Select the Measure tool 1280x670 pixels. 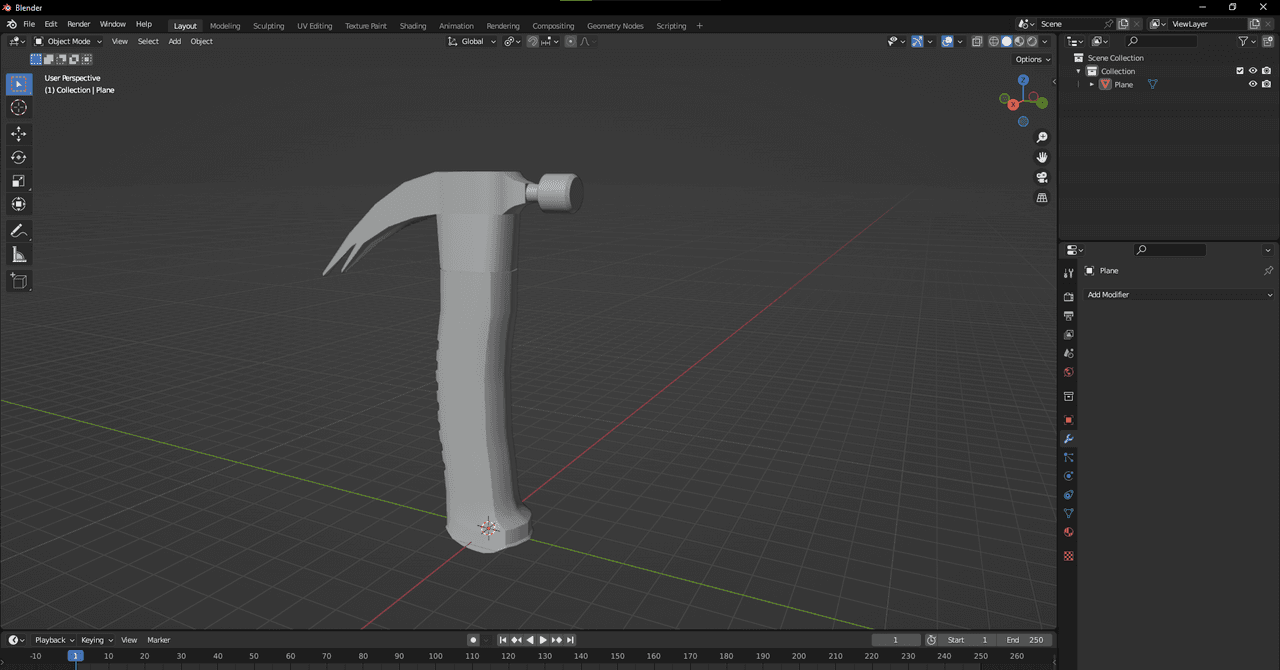click(x=19, y=255)
